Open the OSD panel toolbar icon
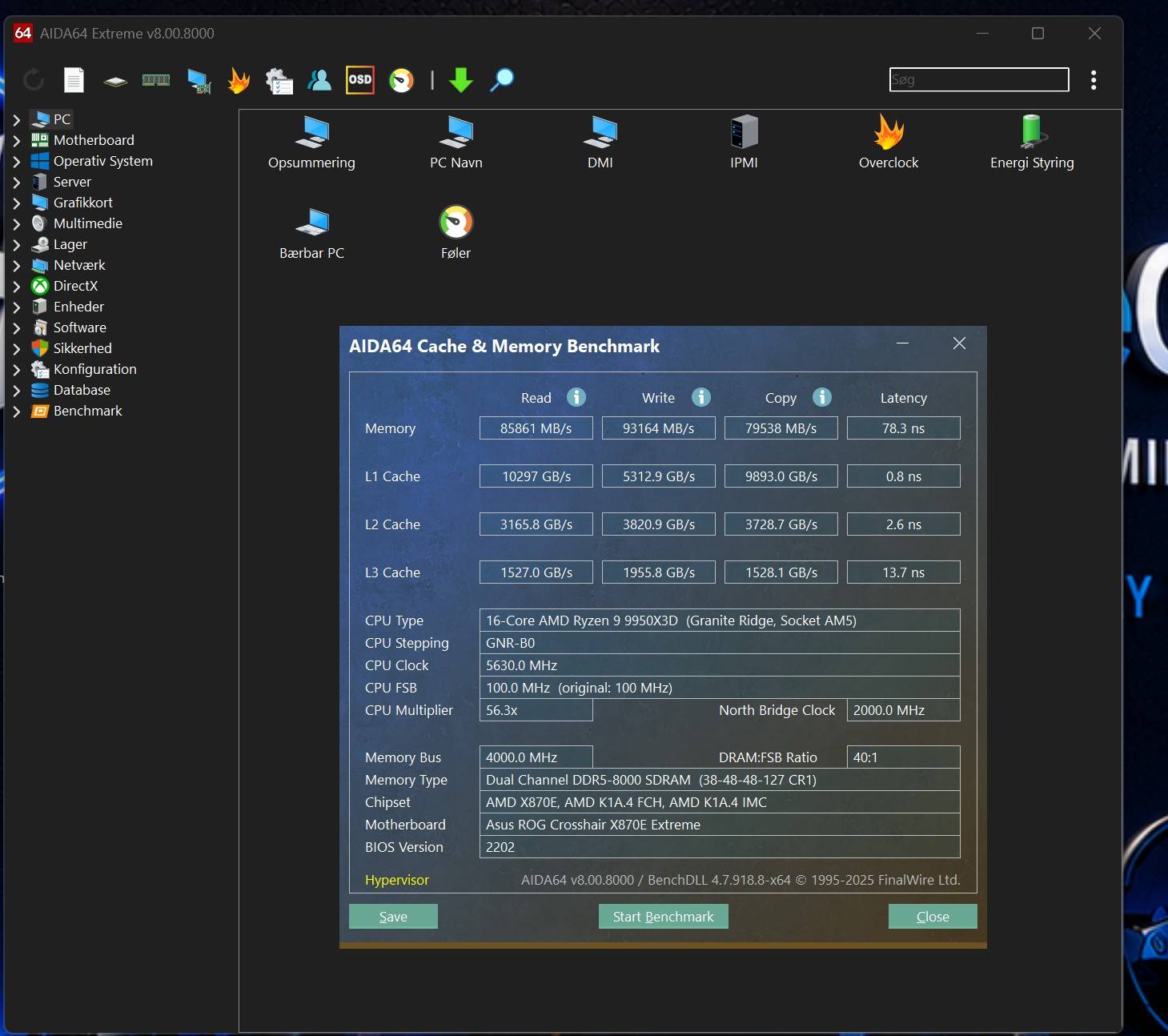The width and height of the screenshot is (1168, 1036). point(360,79)
